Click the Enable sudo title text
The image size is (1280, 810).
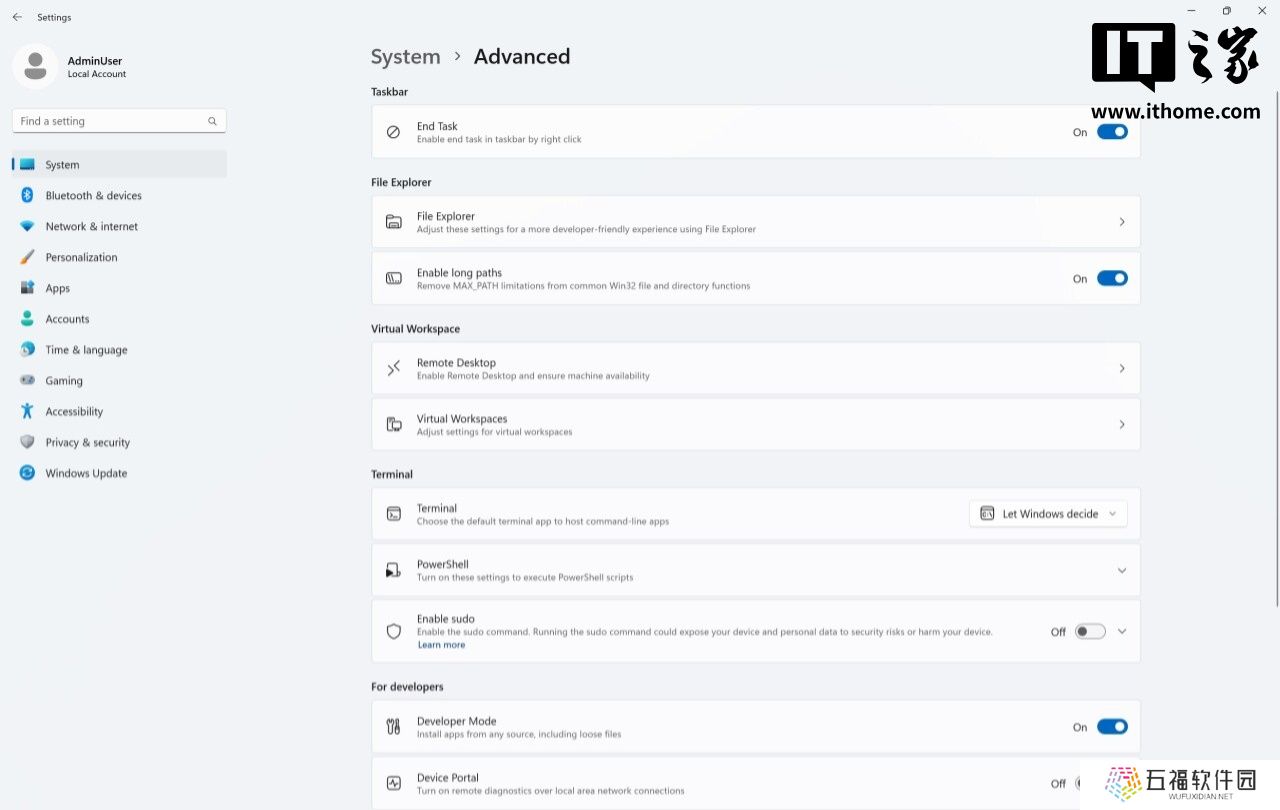445,619
